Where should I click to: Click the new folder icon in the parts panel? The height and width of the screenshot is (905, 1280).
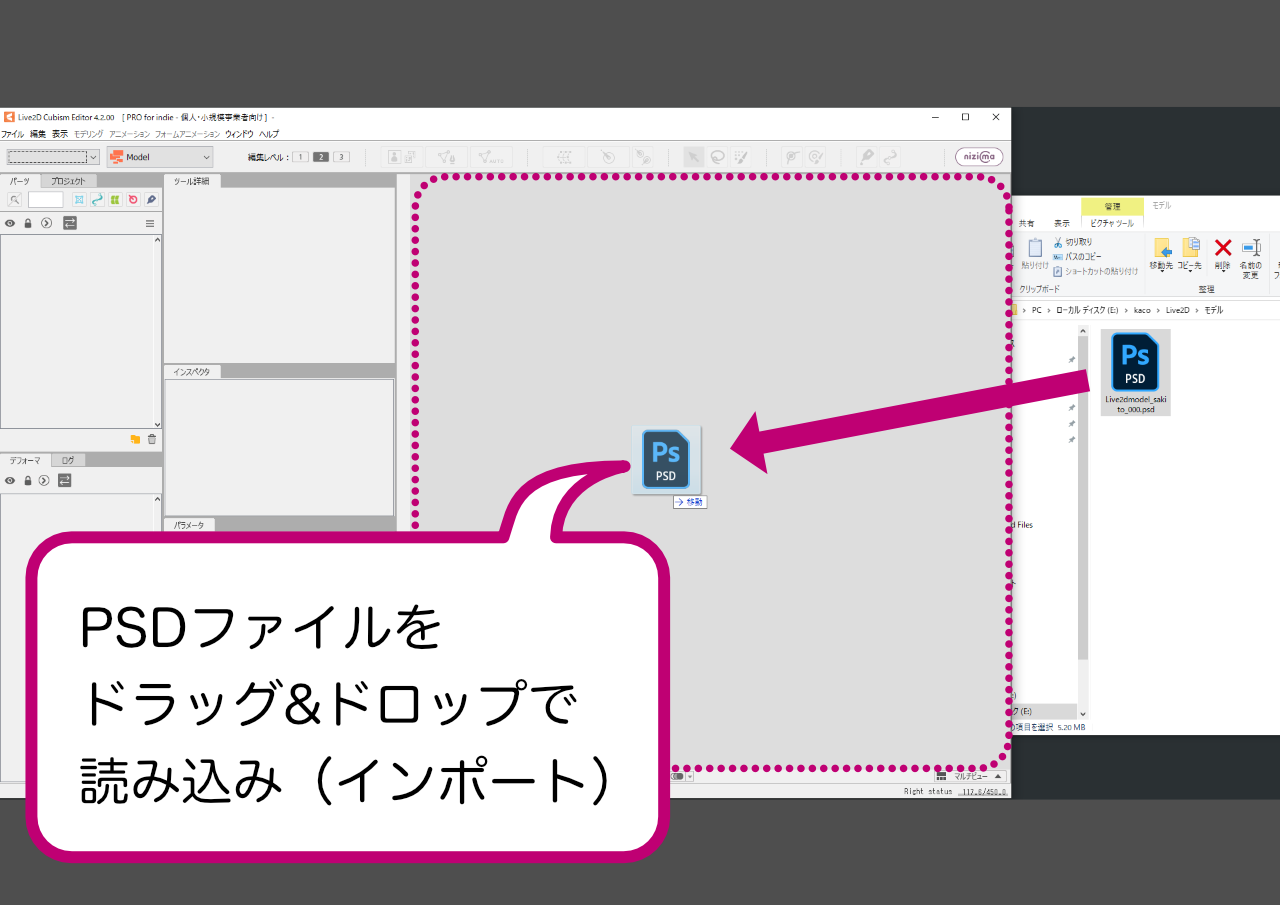[x=135, y=439]
